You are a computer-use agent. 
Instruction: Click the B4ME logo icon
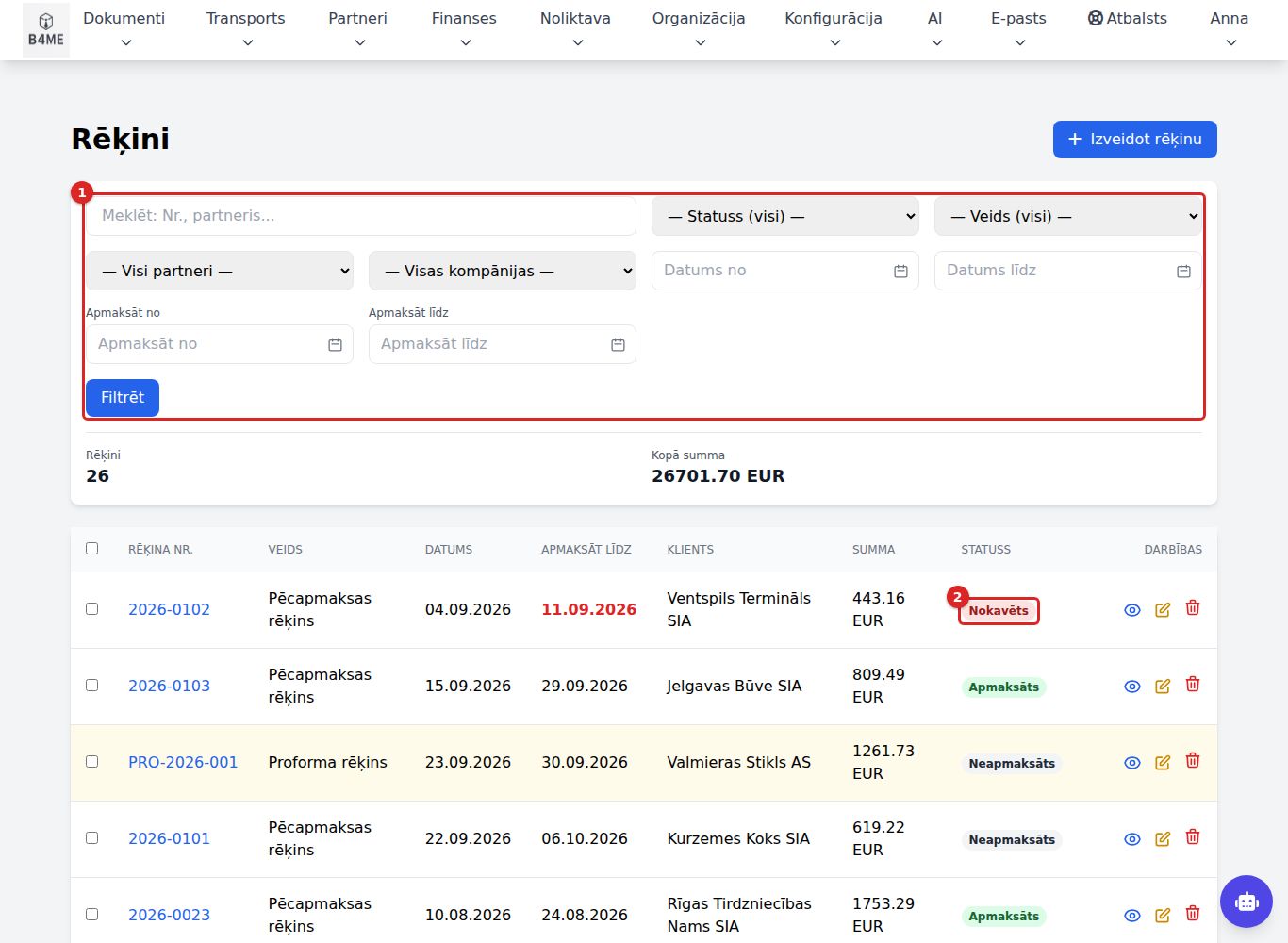[x=45, y=30]
